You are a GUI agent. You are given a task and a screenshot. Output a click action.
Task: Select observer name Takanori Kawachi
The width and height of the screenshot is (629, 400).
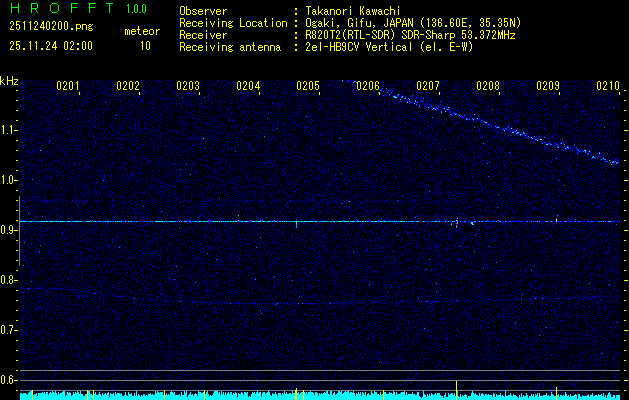coord(352,11)
